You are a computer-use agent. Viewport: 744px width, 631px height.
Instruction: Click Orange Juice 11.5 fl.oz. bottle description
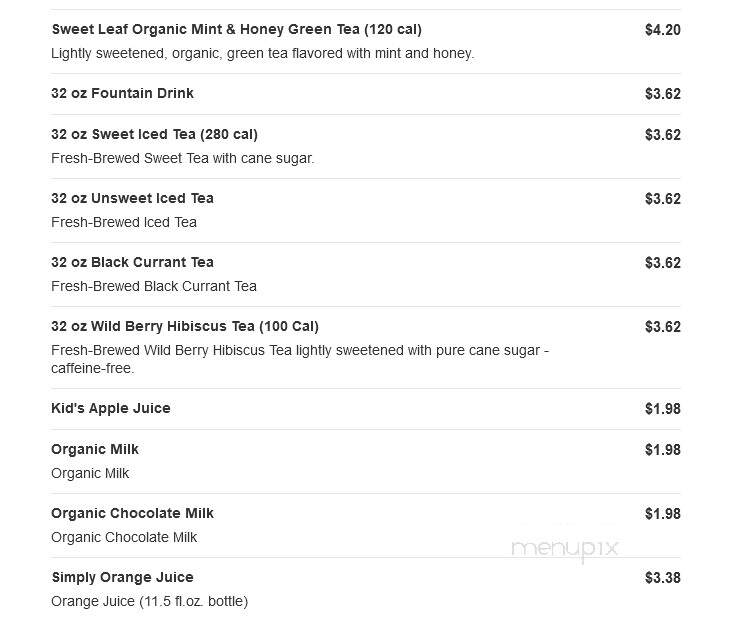tap(149, 602)
